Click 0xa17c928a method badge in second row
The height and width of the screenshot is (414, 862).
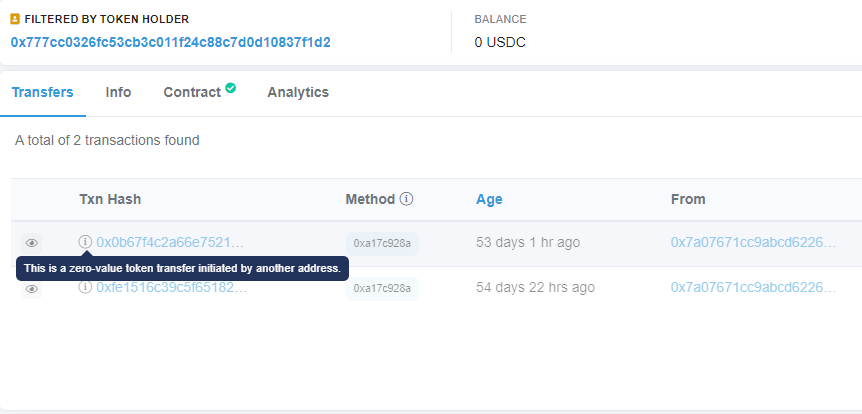(x=383, y=289)
